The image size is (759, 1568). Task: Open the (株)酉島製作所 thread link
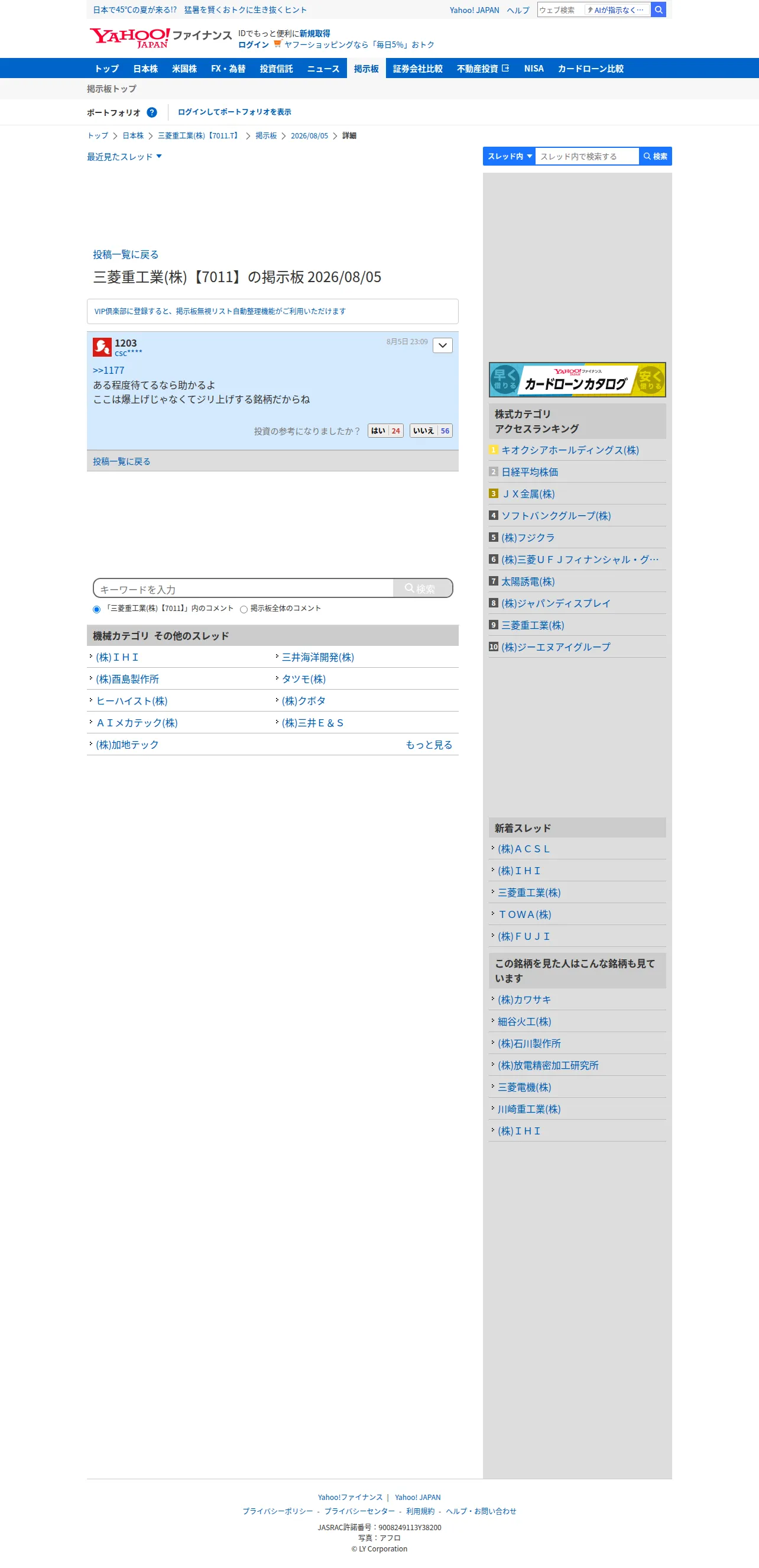tap(127, 679)
